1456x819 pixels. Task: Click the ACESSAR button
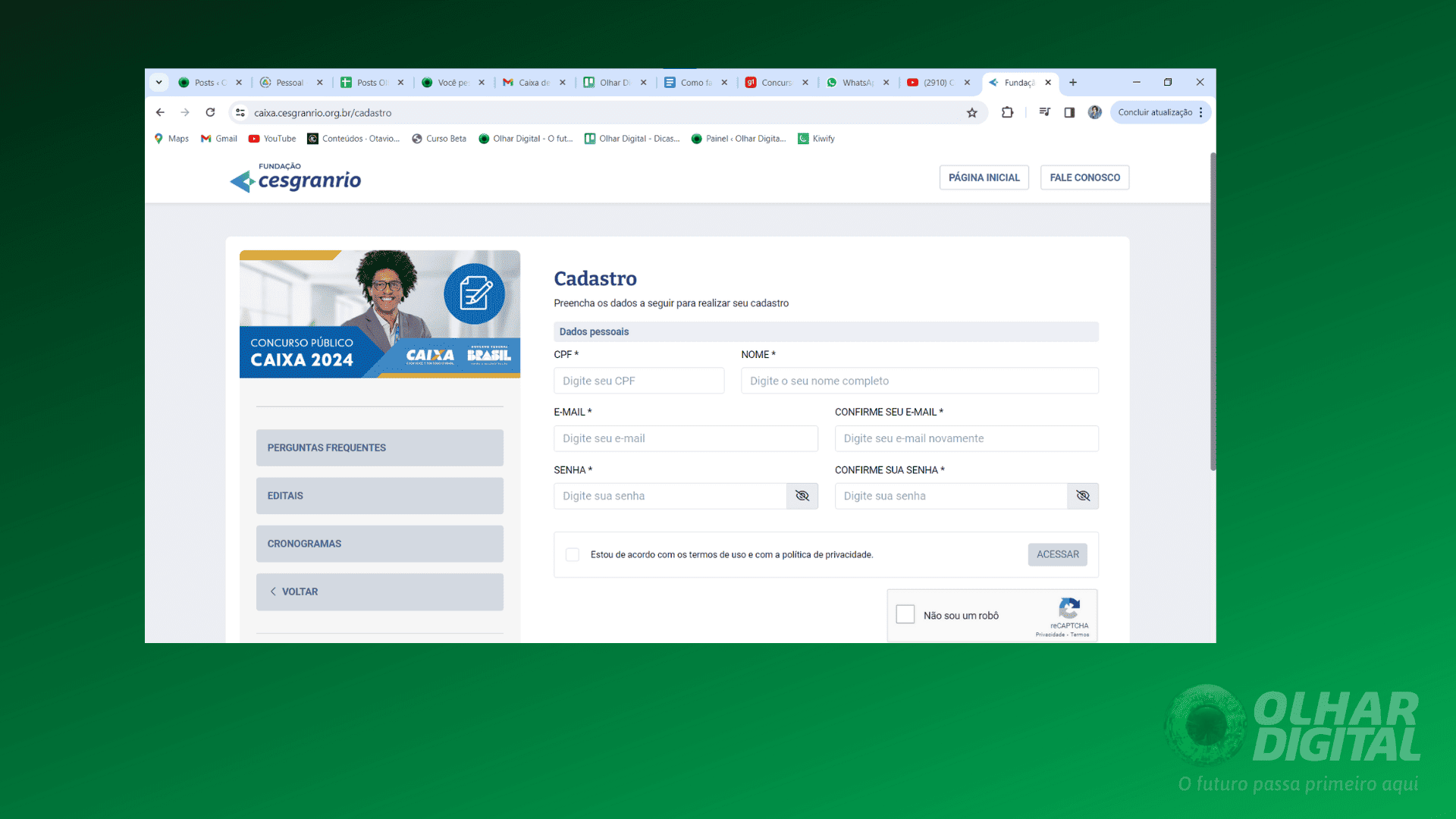[x=1058, y=554]
